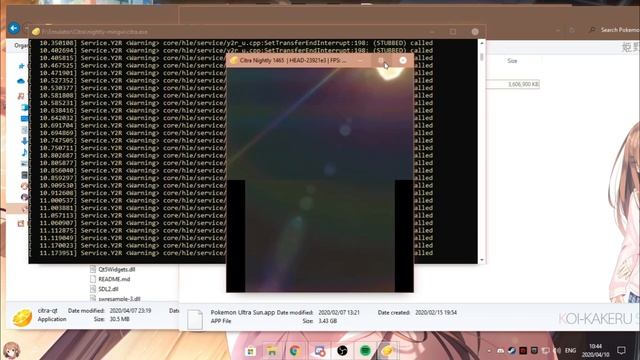Open the volume speaker tray icon
Screen dimensions: 640x360
(x=557, y=351)
